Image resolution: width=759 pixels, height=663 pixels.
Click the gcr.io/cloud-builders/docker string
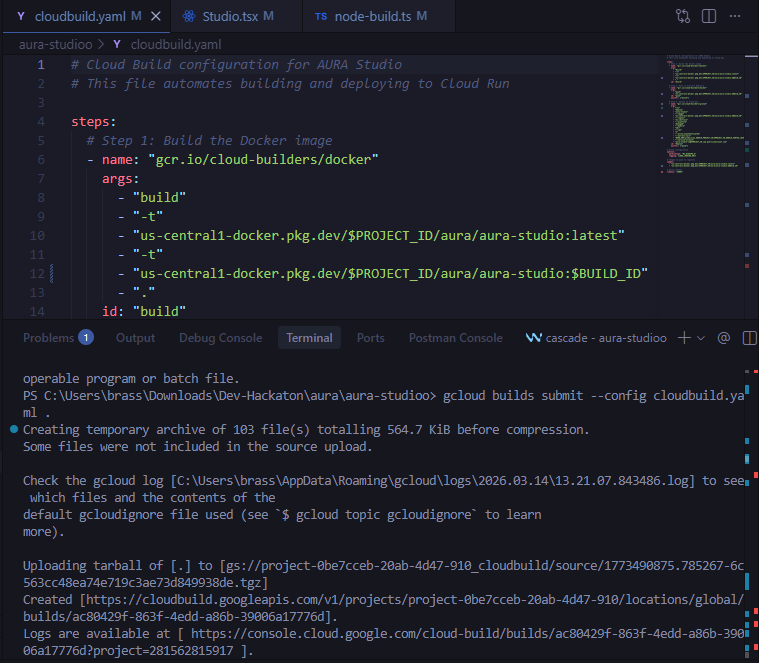[x=263, y=160]
